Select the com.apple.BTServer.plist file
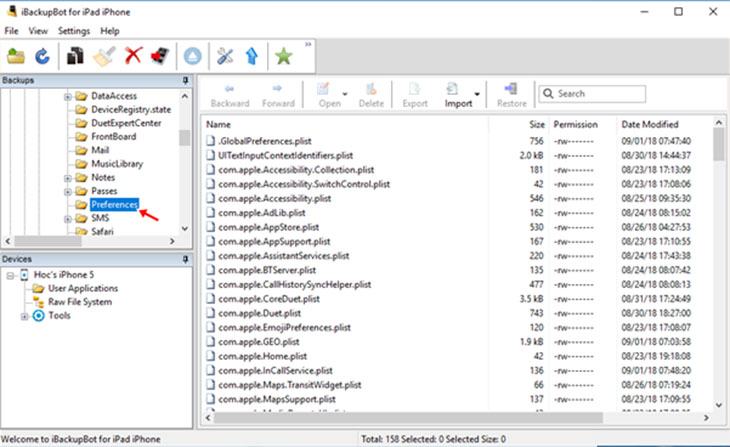 tap(267, 270)
